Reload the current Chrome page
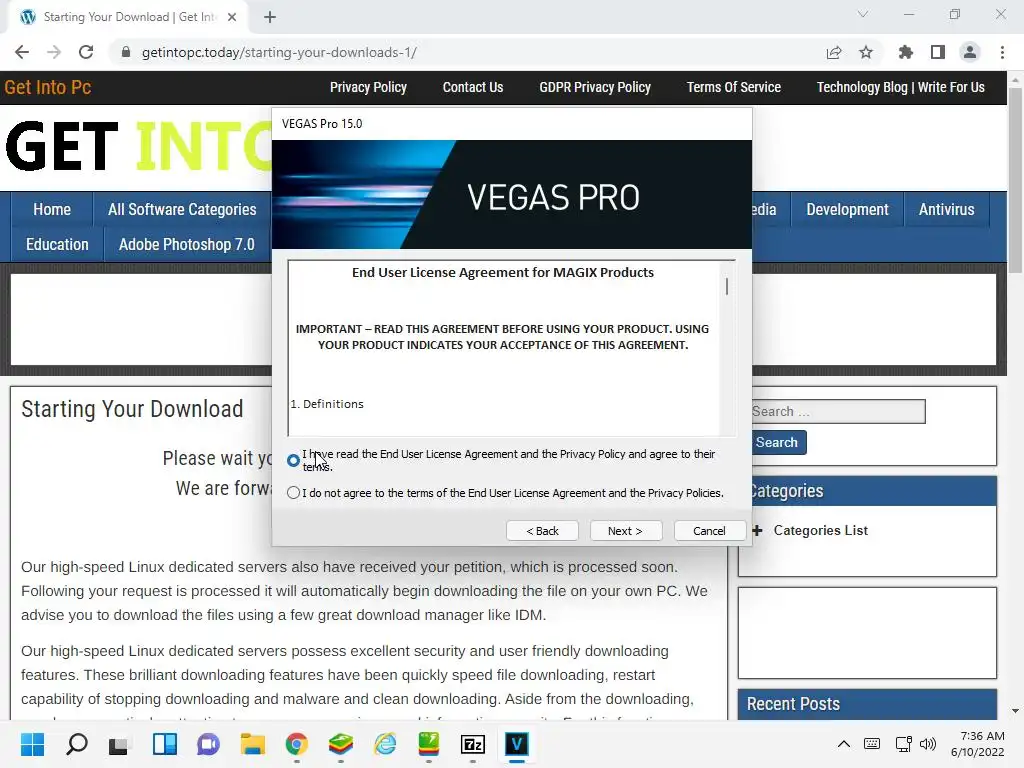The image size is (1024, 768). click(x=86, y=52)
